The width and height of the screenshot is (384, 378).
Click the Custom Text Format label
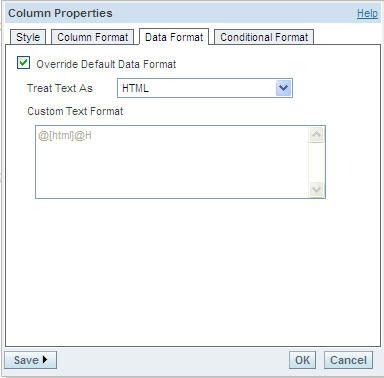(x=75, y=111)
